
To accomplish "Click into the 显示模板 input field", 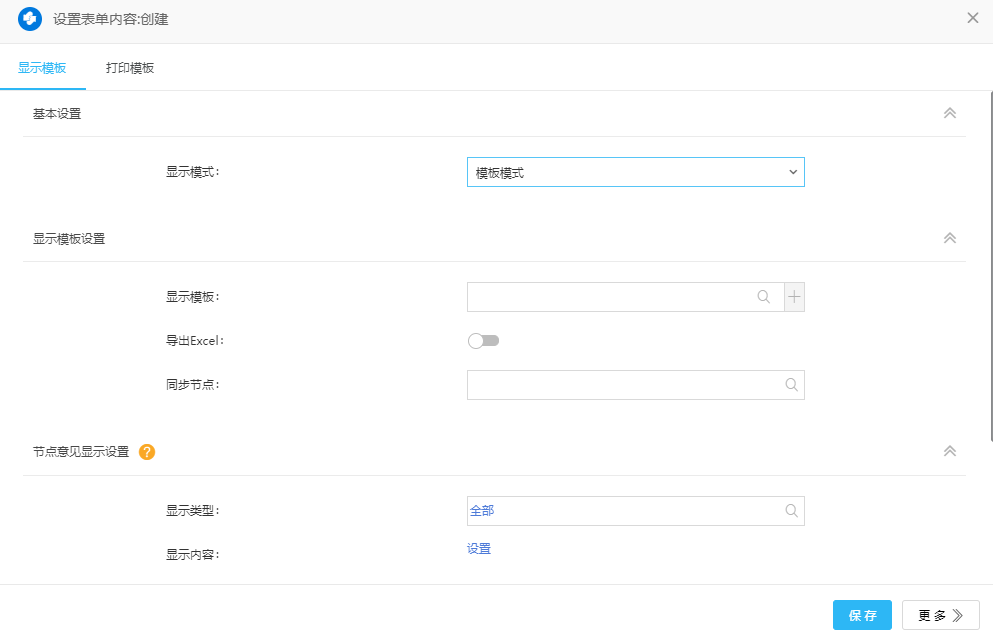I will pos(610,297).
